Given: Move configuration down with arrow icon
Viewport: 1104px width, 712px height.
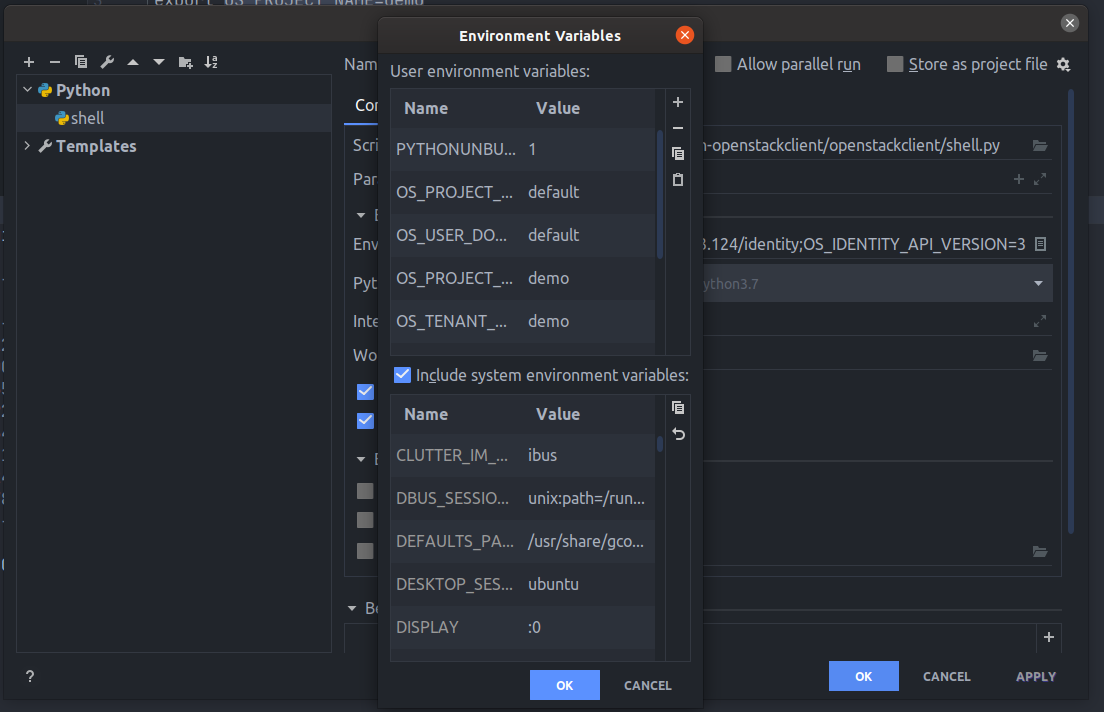Looking at the screenshot, I should 159,62.
